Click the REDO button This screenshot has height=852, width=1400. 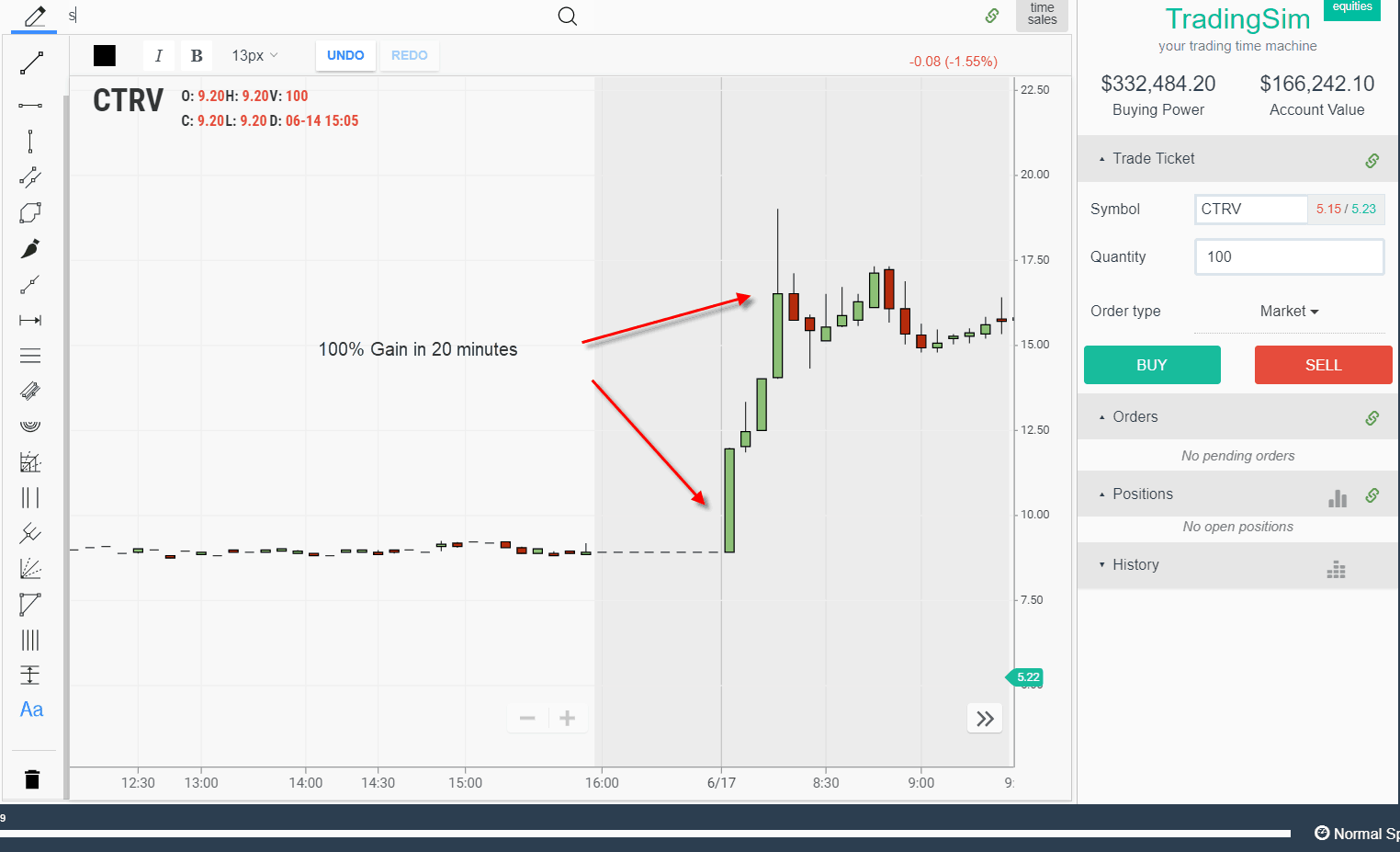click(410, 55)
